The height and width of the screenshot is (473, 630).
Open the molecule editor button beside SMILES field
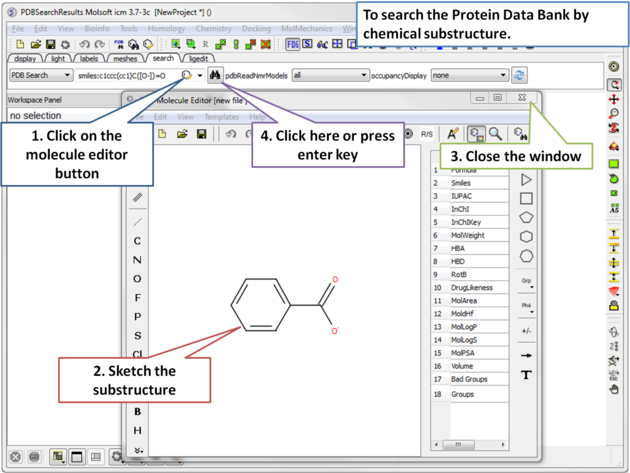tap(186, 76)
